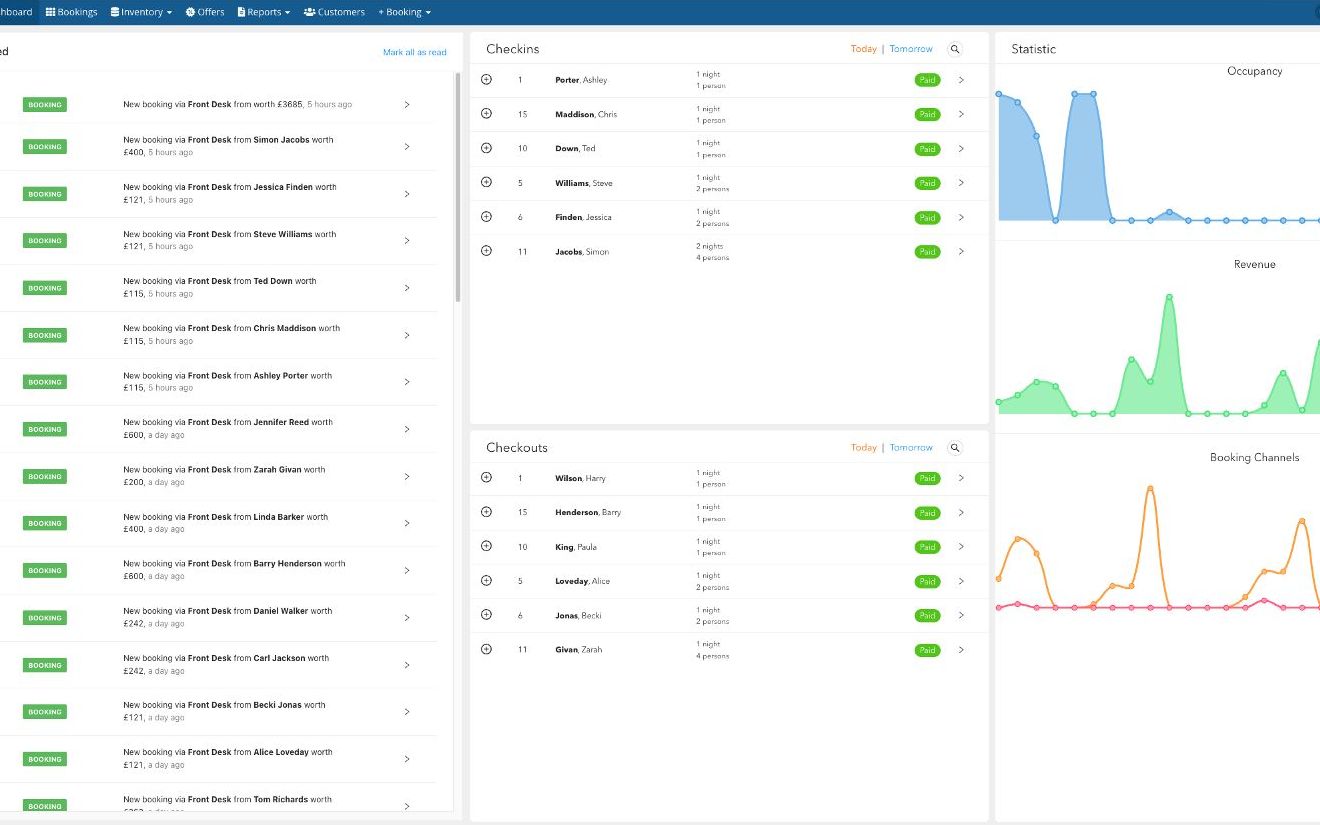The height and width of the screenshot is (825, 1320).
Task: Open Simon Jacobs booking notification arrow
Action: pyautogui.click(x=407, y=147)
